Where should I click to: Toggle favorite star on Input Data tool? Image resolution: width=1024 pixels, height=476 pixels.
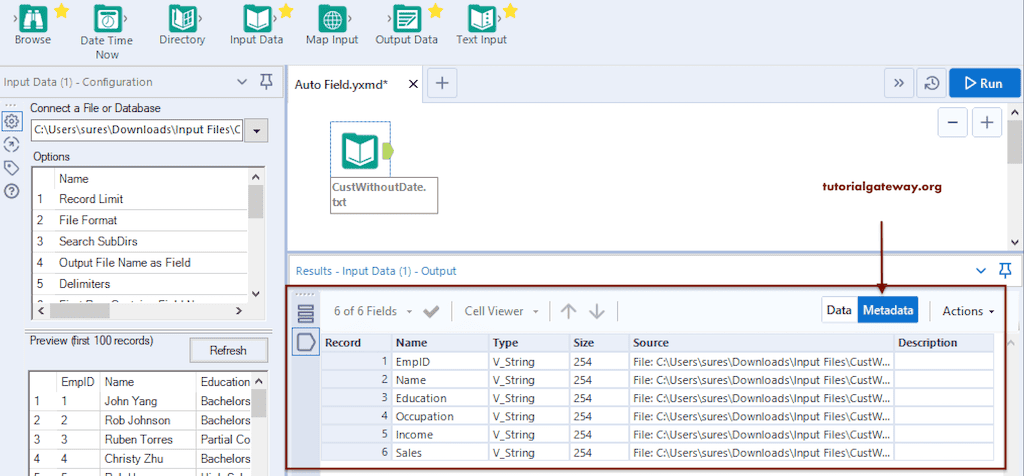click(x=286, y=10)
